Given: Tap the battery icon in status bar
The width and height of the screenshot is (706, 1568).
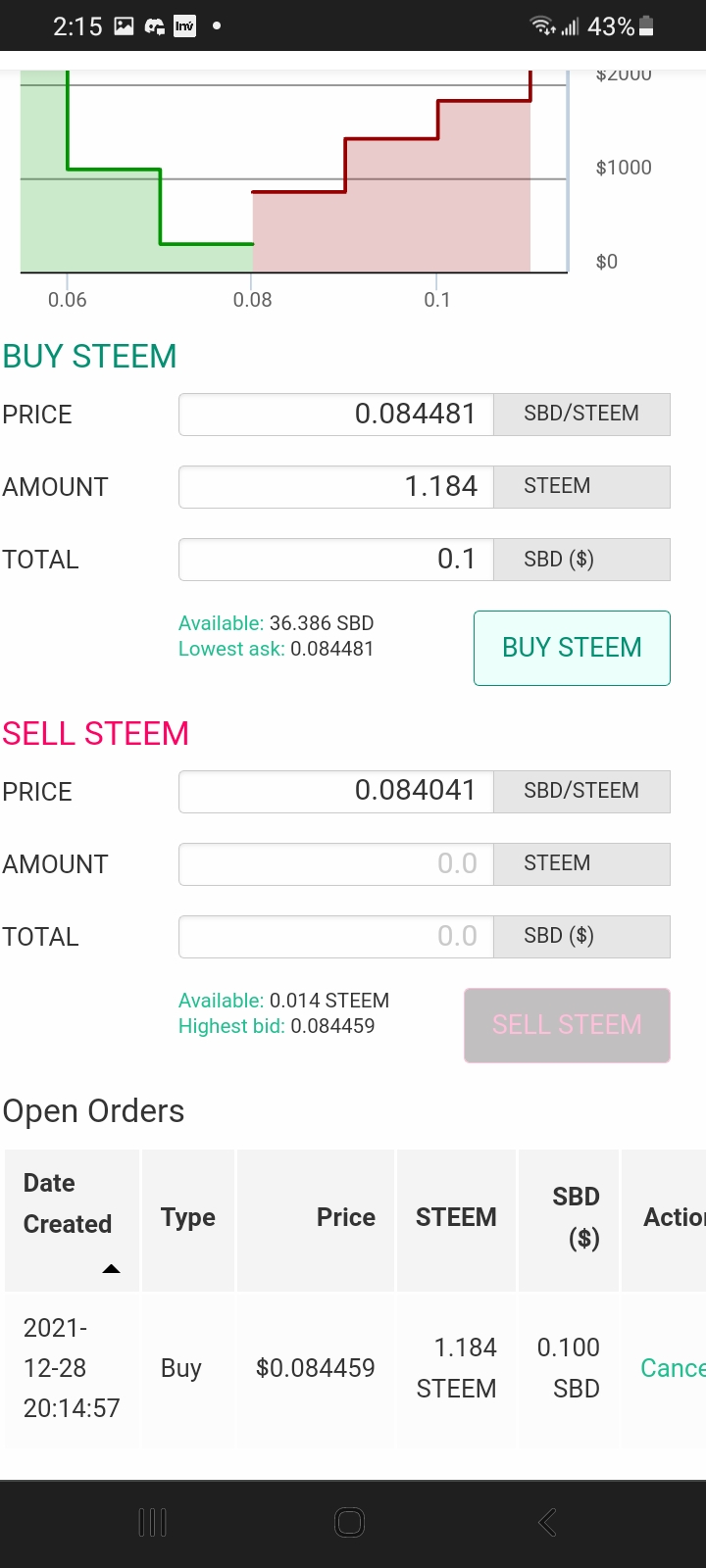Looking at the screenshot, I should 646,26.
